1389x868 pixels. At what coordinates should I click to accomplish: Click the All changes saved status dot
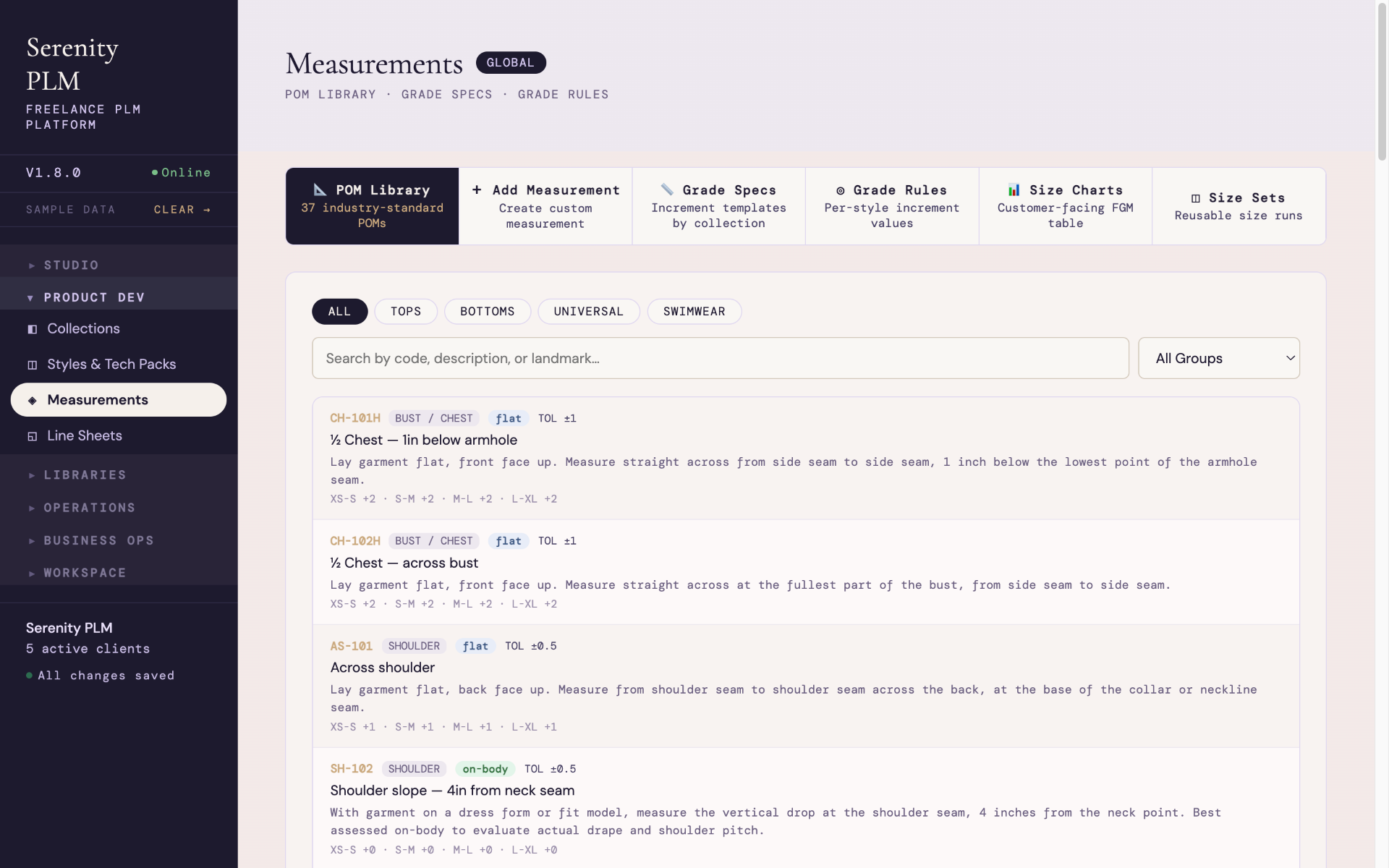[x=29, y=676]
